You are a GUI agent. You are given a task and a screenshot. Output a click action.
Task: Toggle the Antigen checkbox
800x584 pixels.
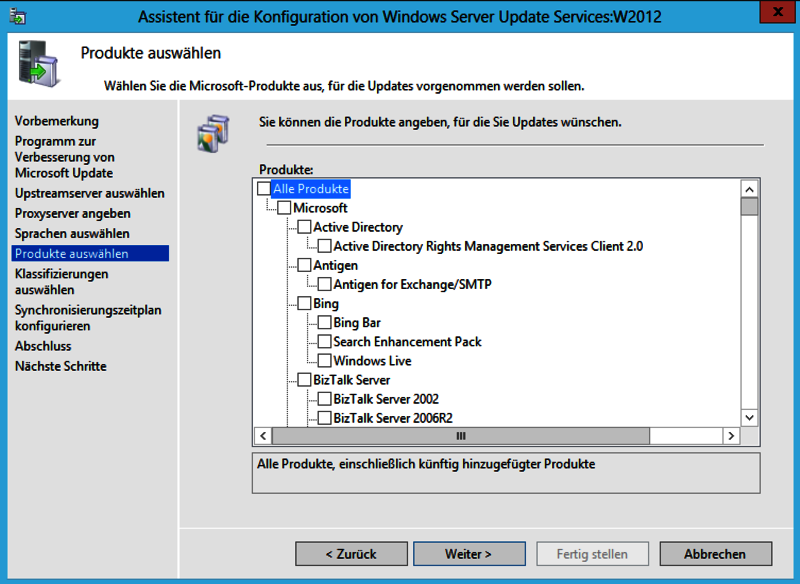[x=304, y=265]
